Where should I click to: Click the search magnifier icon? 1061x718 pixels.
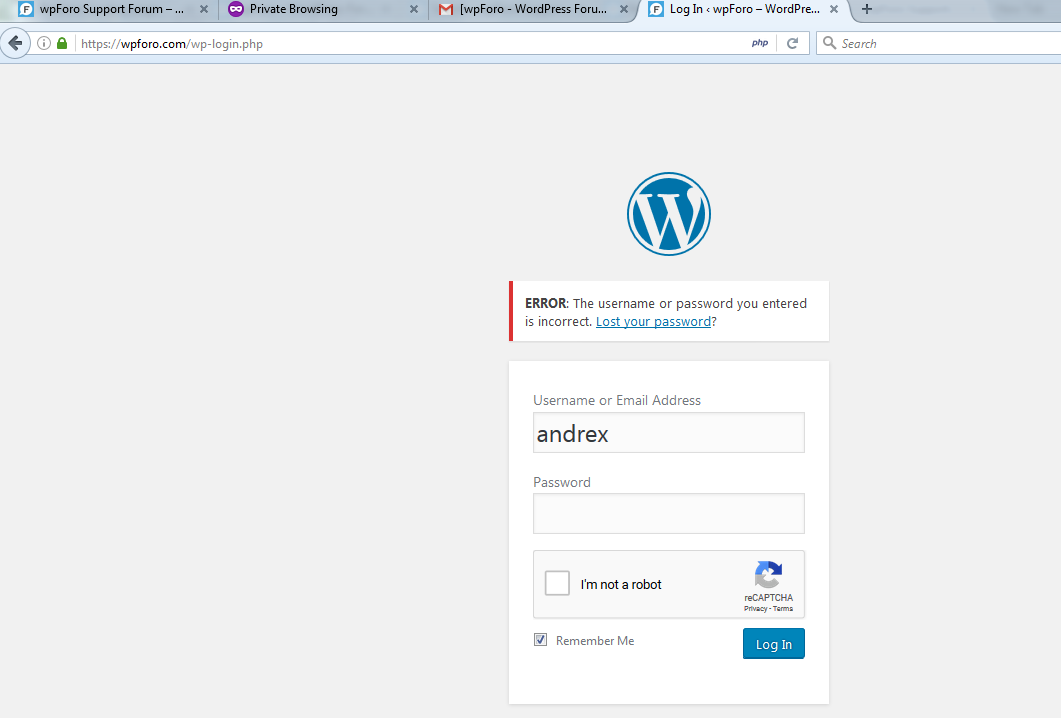[829, 44]
